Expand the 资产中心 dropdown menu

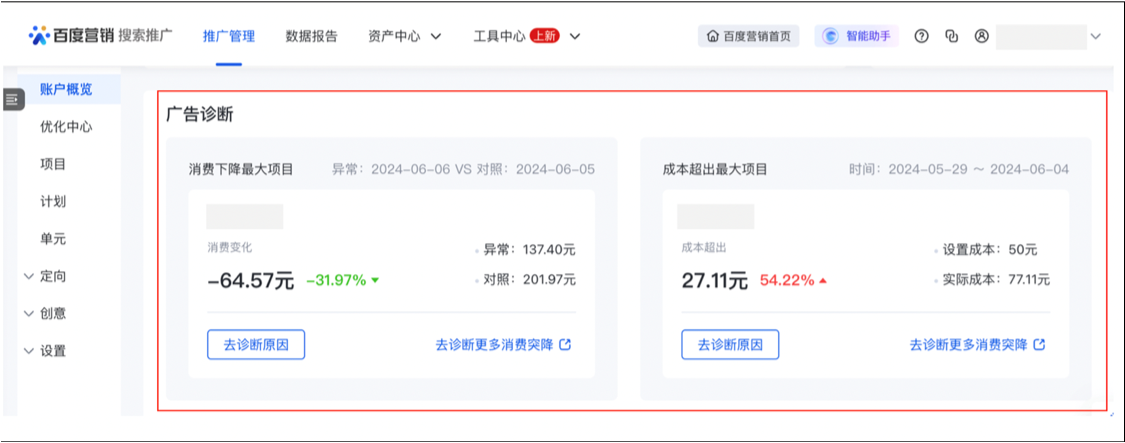(x=435, y=36)
